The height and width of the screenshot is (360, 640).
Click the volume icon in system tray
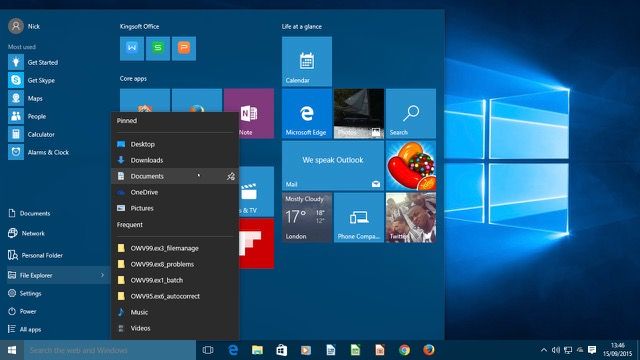(556, 350)
